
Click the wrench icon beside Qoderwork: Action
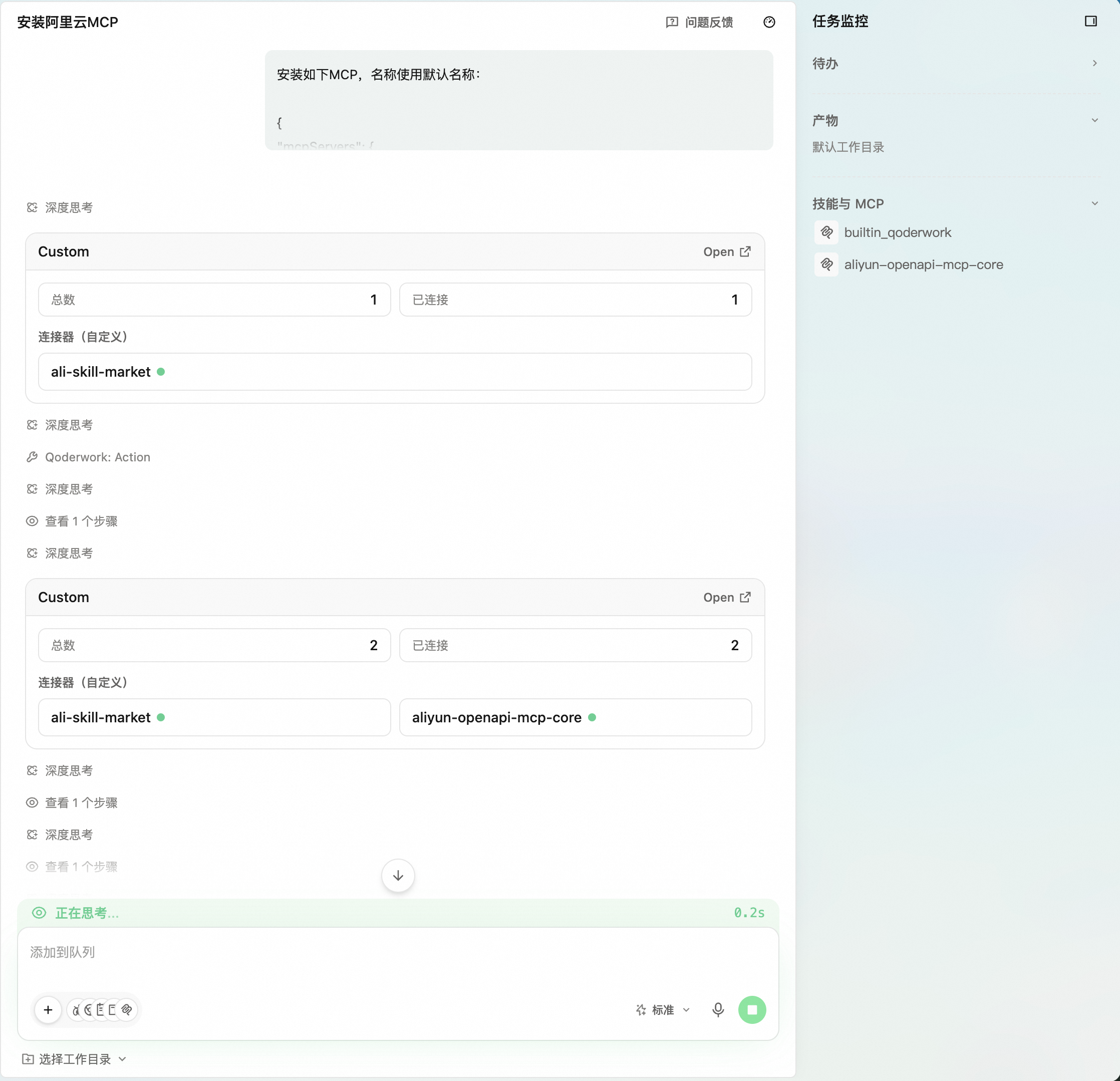(x=32, y=457)
